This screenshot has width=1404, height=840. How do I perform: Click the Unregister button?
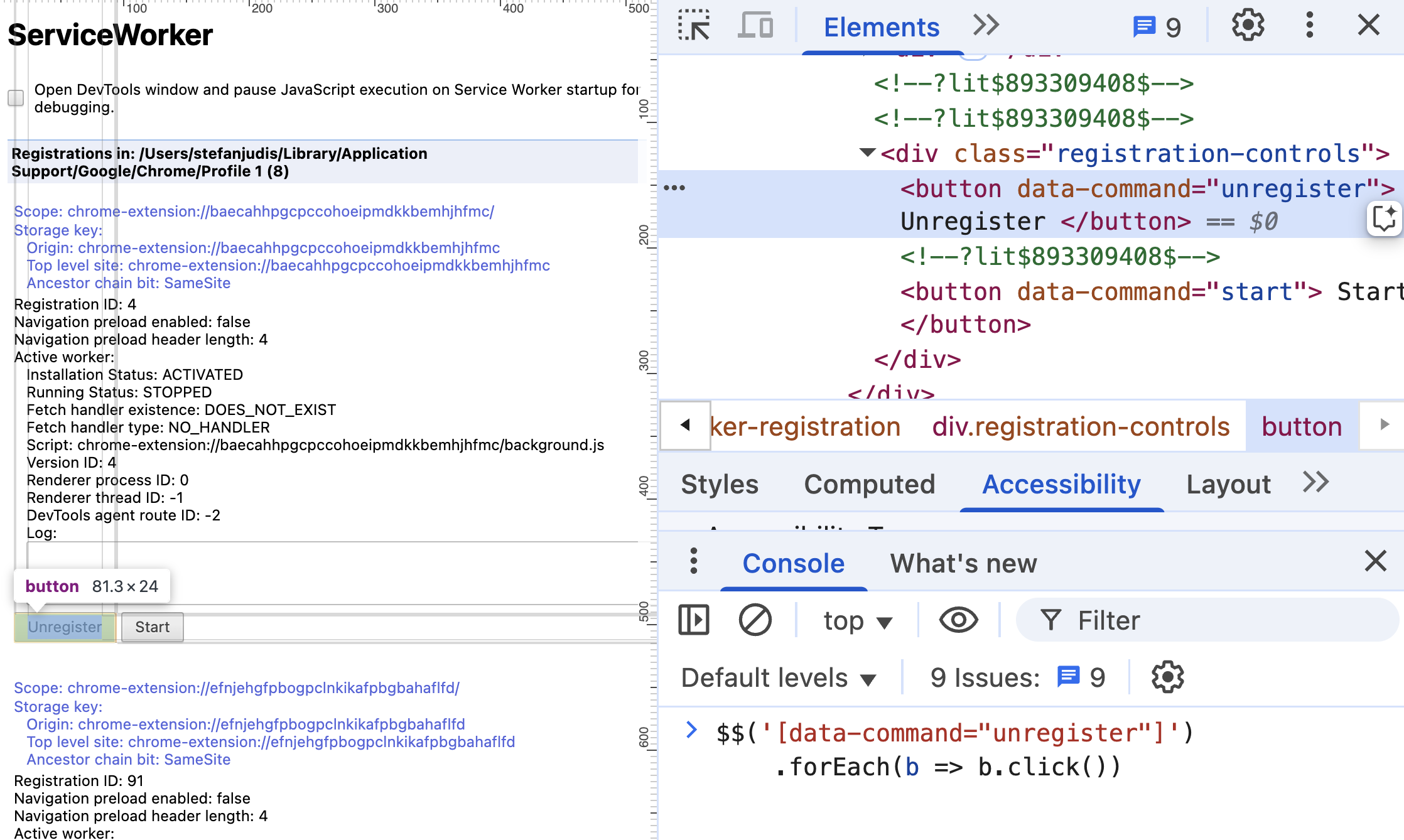tap(65, 627)
